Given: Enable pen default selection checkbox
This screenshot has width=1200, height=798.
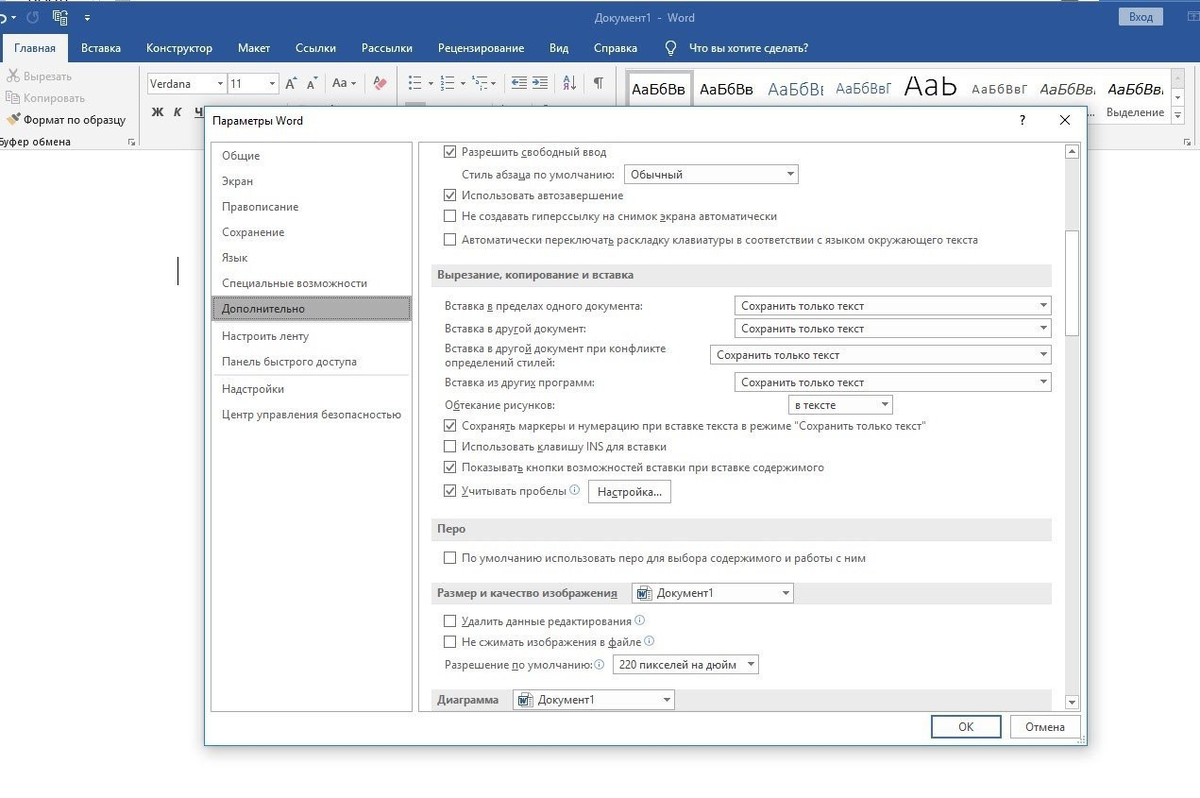Looking at the screenshot, I should click(450, 558).
